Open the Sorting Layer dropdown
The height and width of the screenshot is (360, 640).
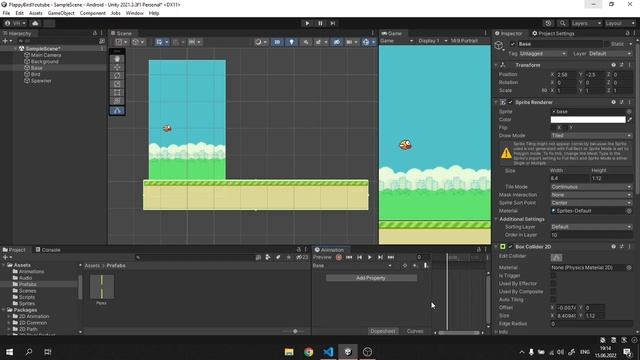(x=591, y=227)
